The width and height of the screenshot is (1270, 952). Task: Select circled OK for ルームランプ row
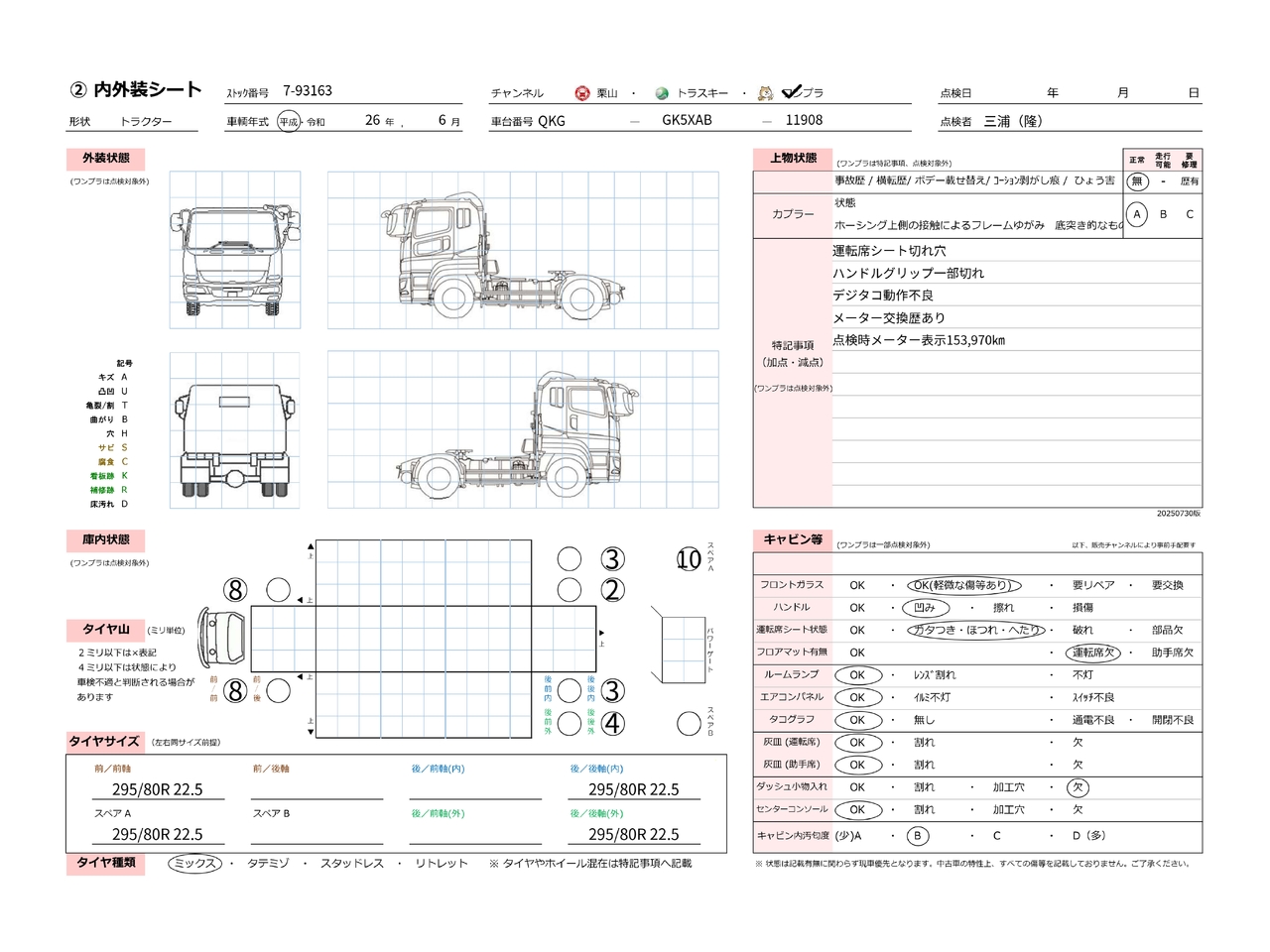(857, 675)
